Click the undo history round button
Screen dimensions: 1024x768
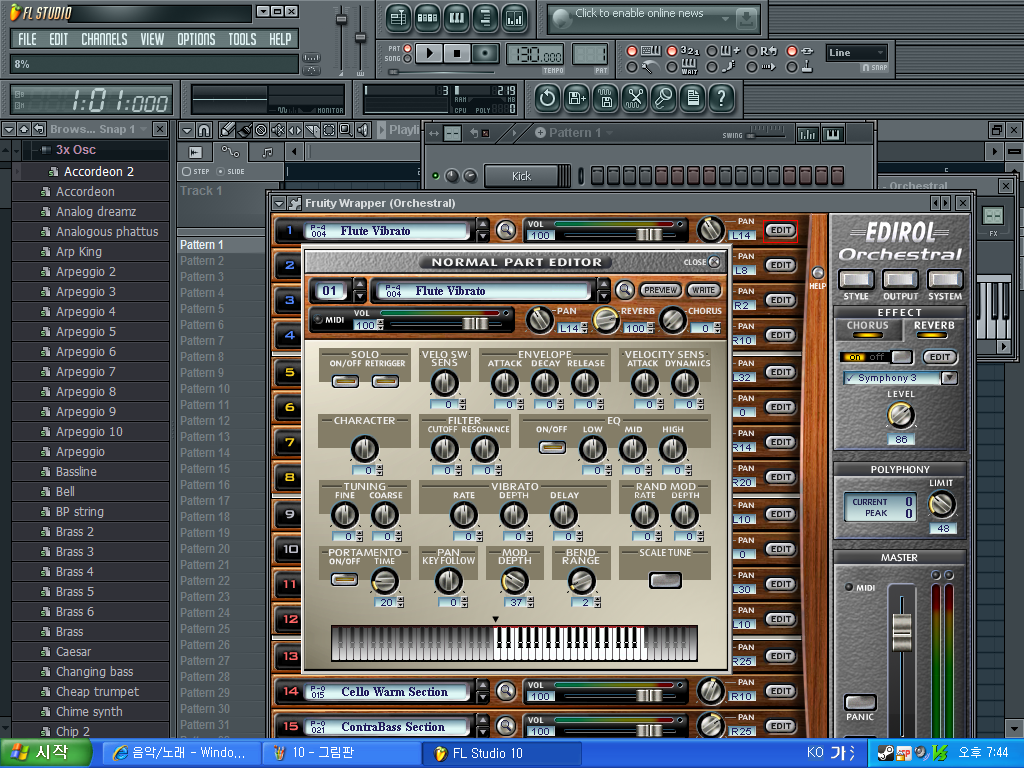[x=547, y=99]
